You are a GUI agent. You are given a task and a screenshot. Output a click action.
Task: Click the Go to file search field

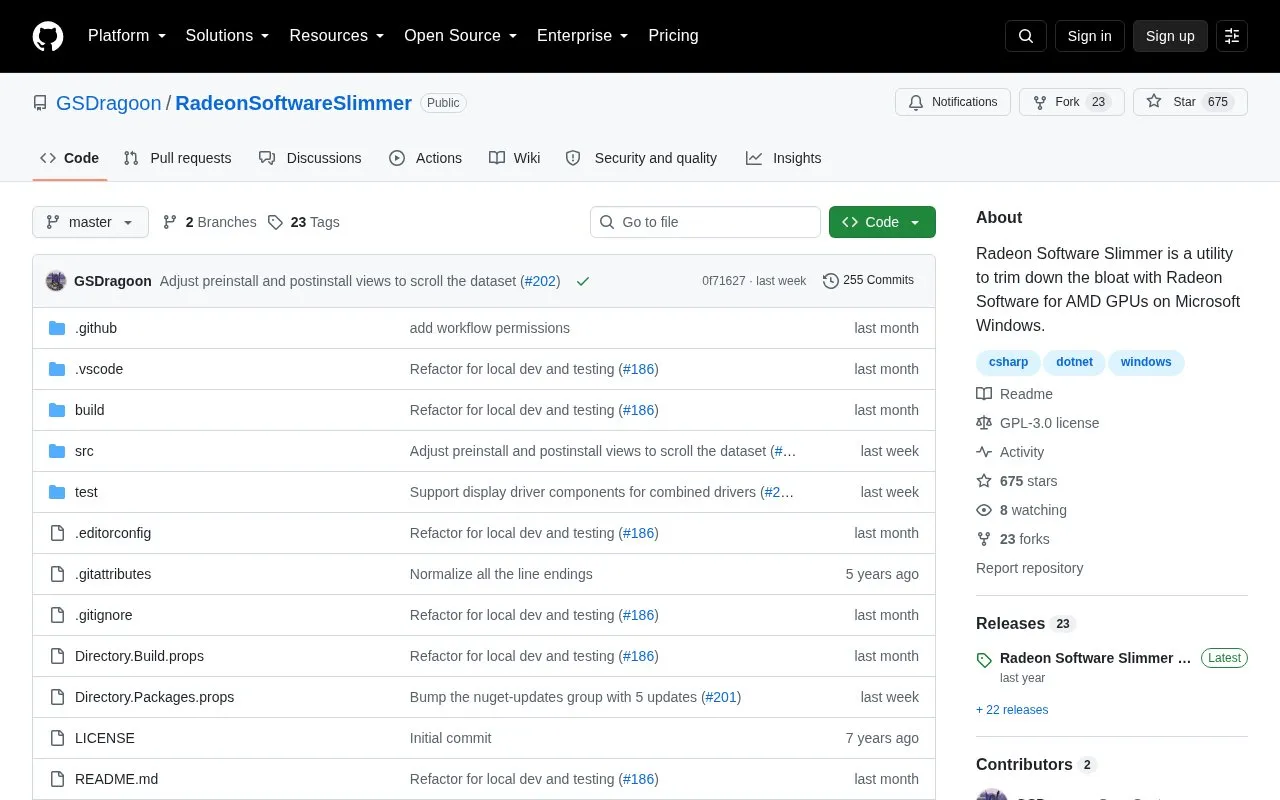coord(705,222)
